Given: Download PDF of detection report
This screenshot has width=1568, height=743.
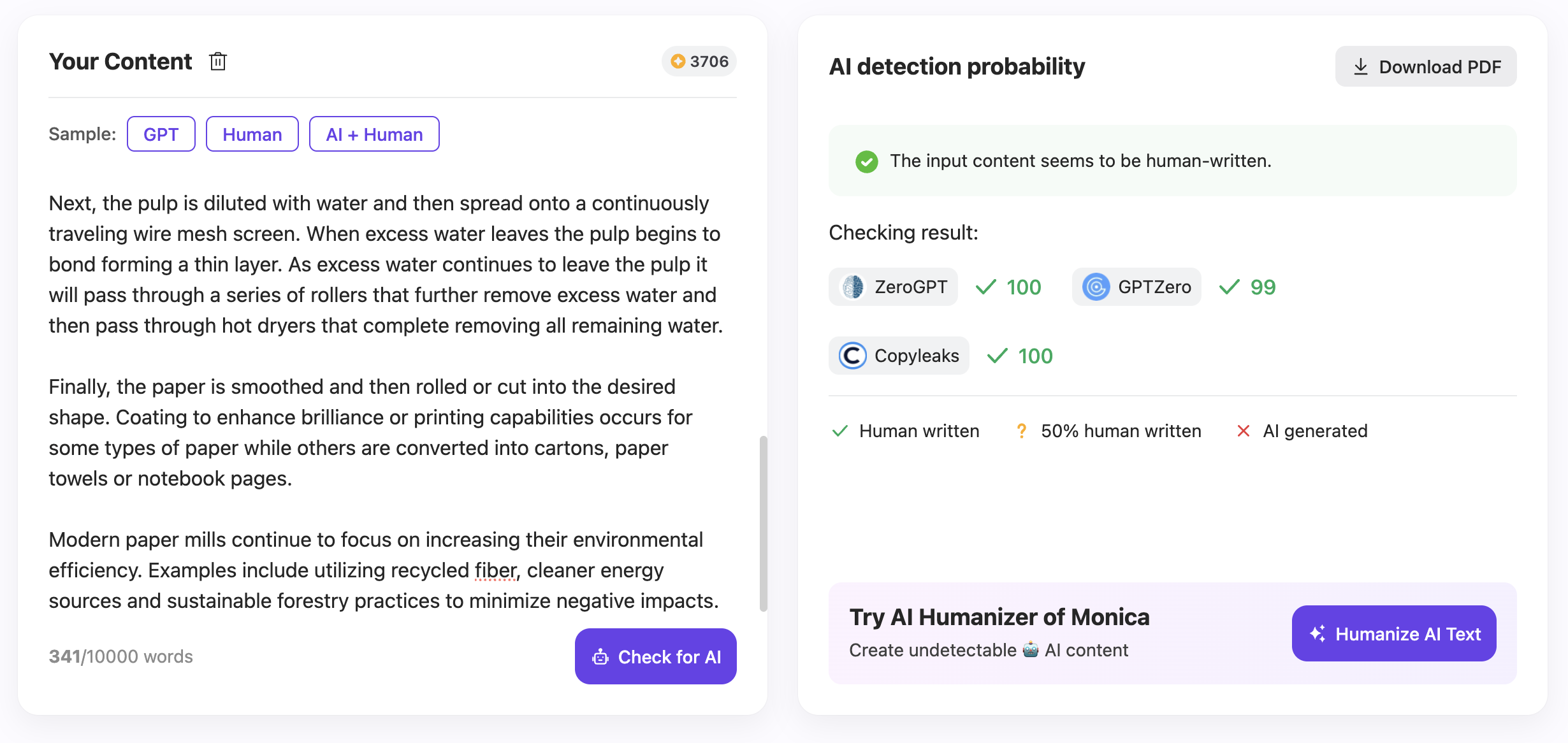Looking at the screenshot, I should (x=1426, y=66).
